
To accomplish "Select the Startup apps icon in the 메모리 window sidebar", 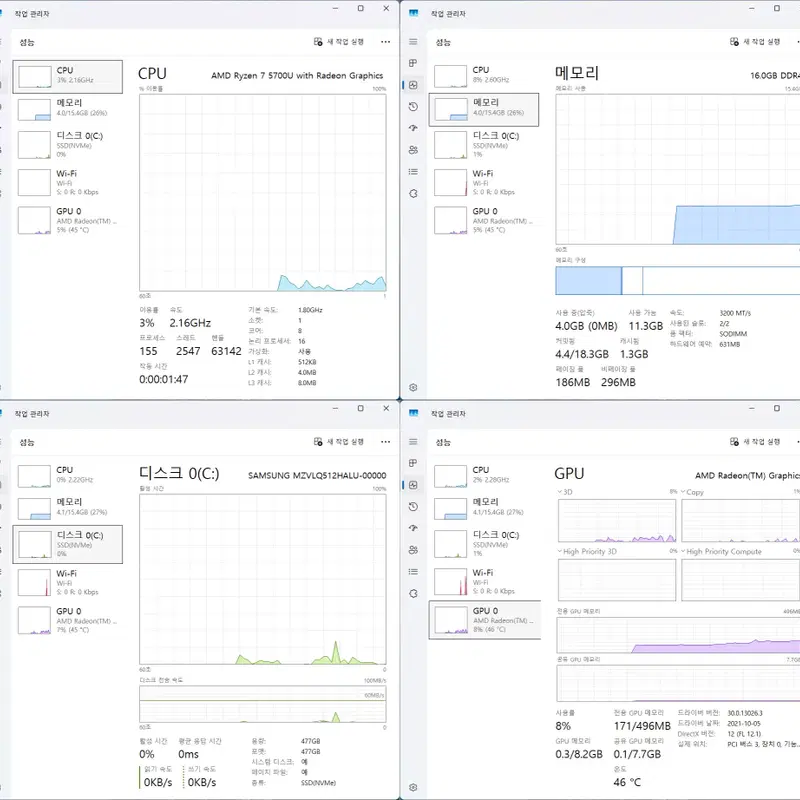I will click(413, 128).
